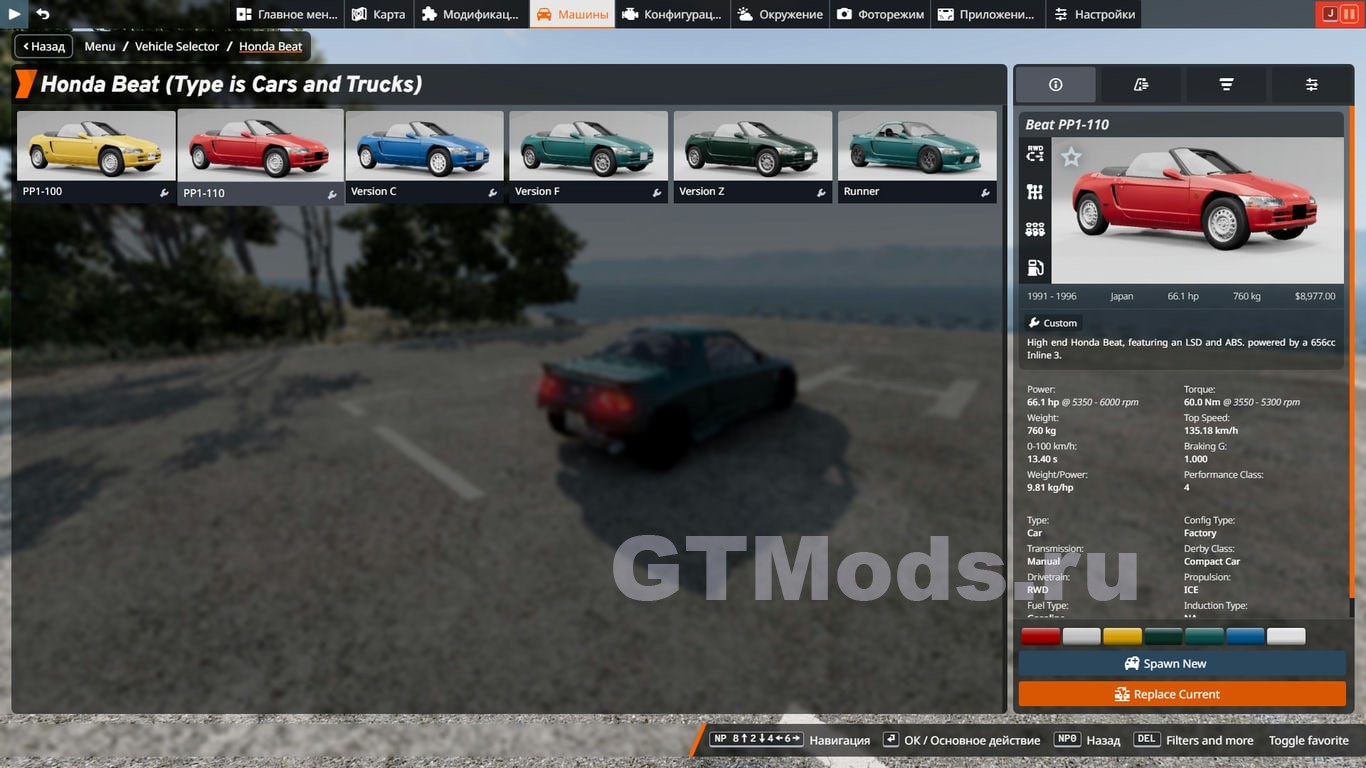Click the play icon in top-left corner

(x=14, y=14)
